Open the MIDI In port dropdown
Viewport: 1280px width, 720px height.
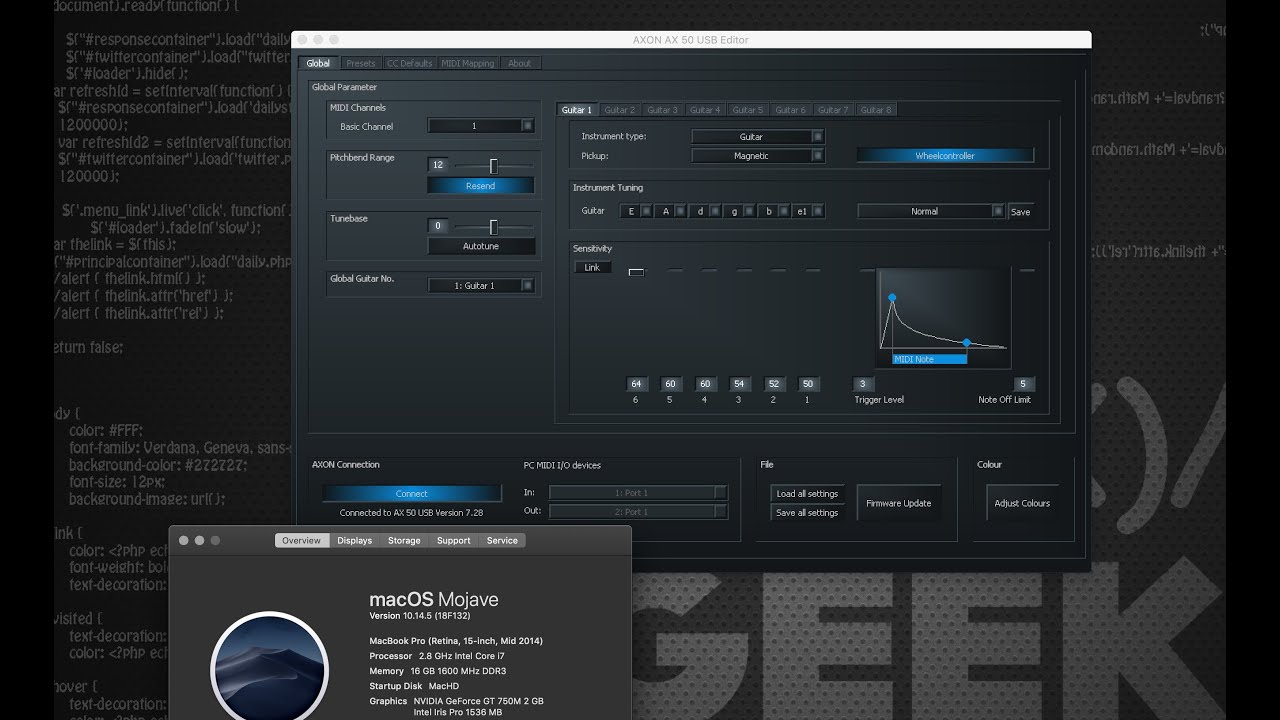(638, 493)
